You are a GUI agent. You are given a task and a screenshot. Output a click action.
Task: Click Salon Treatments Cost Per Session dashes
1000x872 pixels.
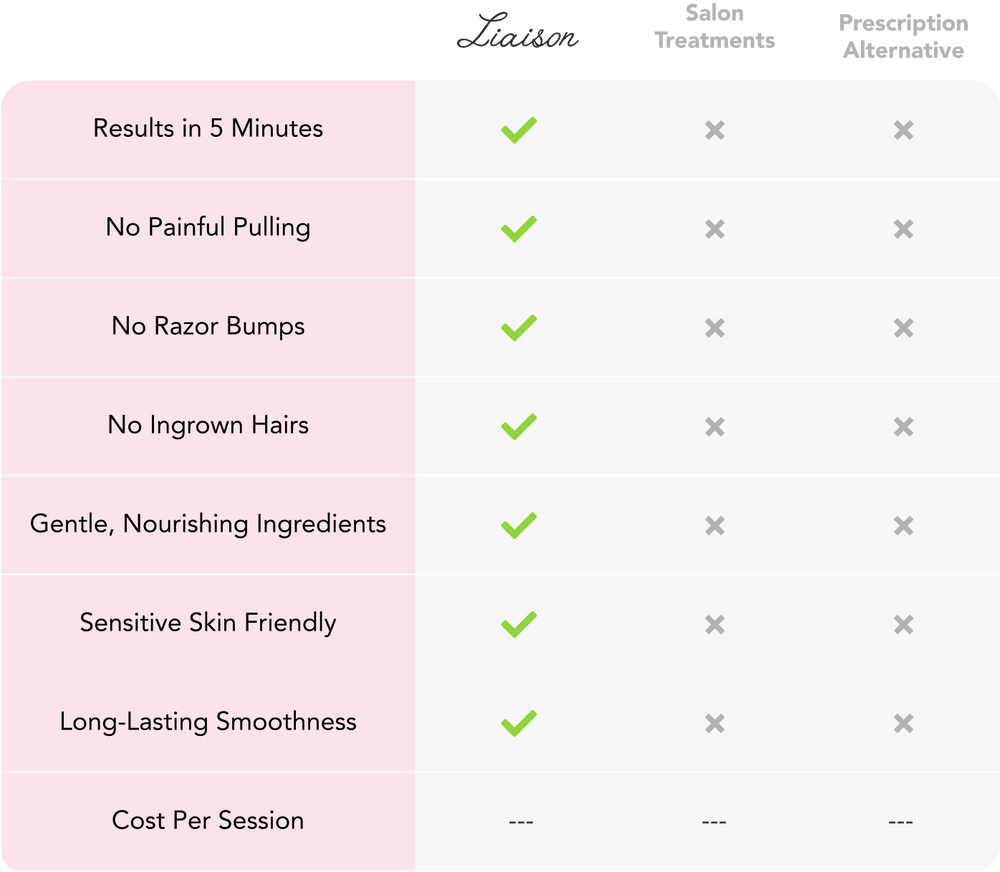click(x=713, y=822)
